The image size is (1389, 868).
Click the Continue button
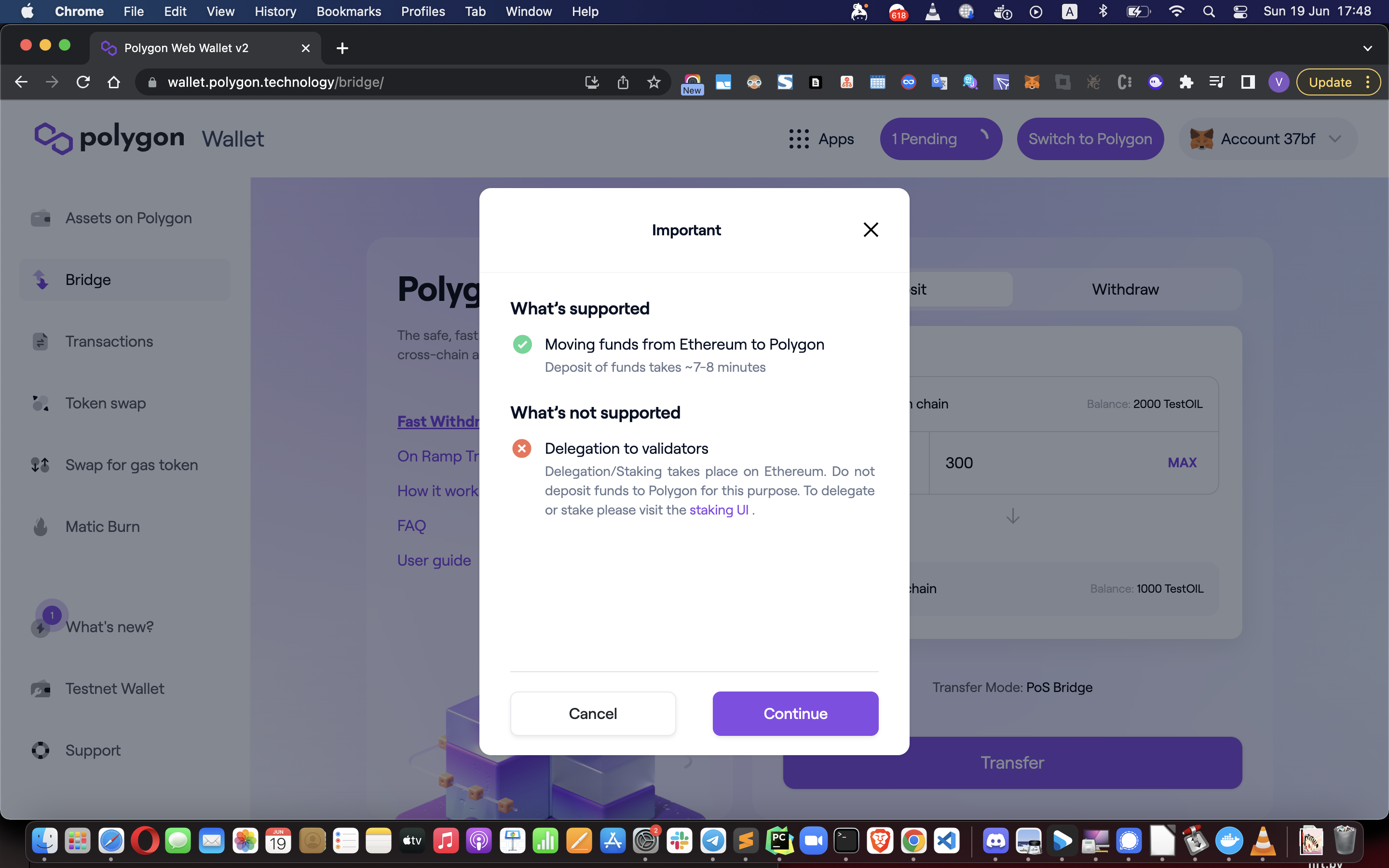pyautogui.click(x=795, y=713)
